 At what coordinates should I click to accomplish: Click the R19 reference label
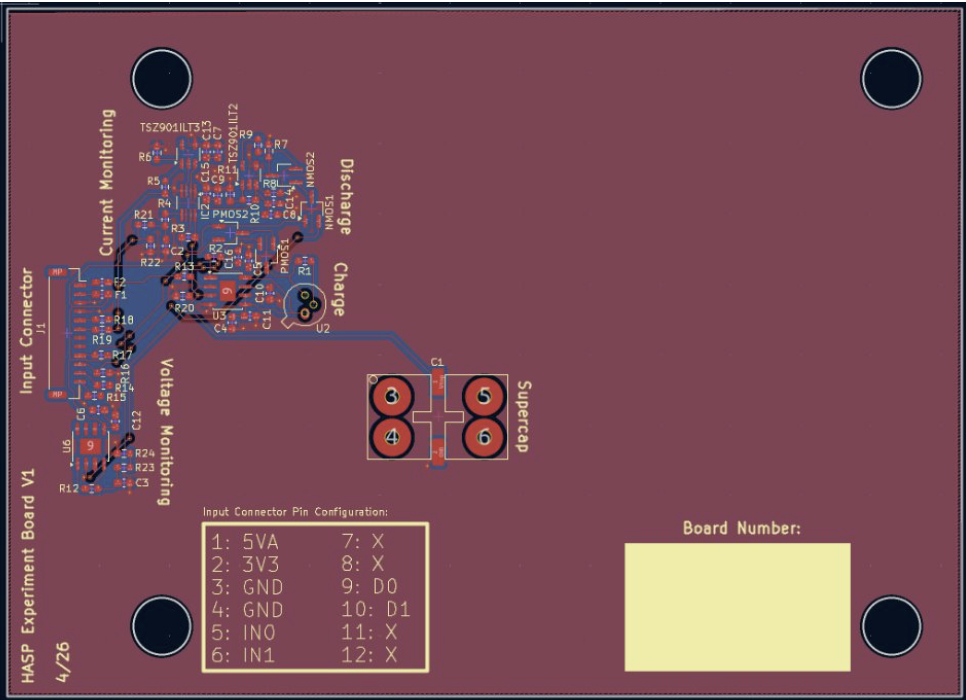(x=102, y=340)
